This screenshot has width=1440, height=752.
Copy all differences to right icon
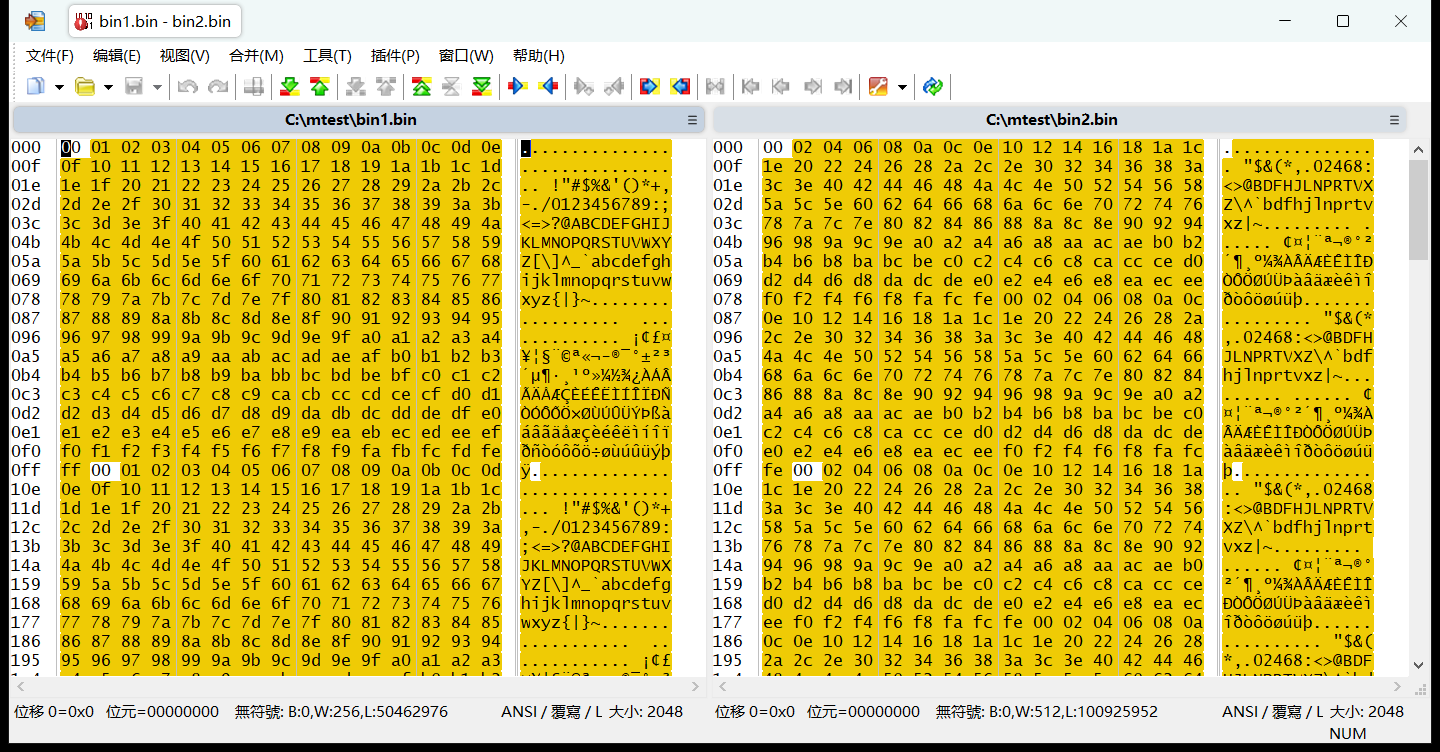pyautogui.click(x=650, y=87)
